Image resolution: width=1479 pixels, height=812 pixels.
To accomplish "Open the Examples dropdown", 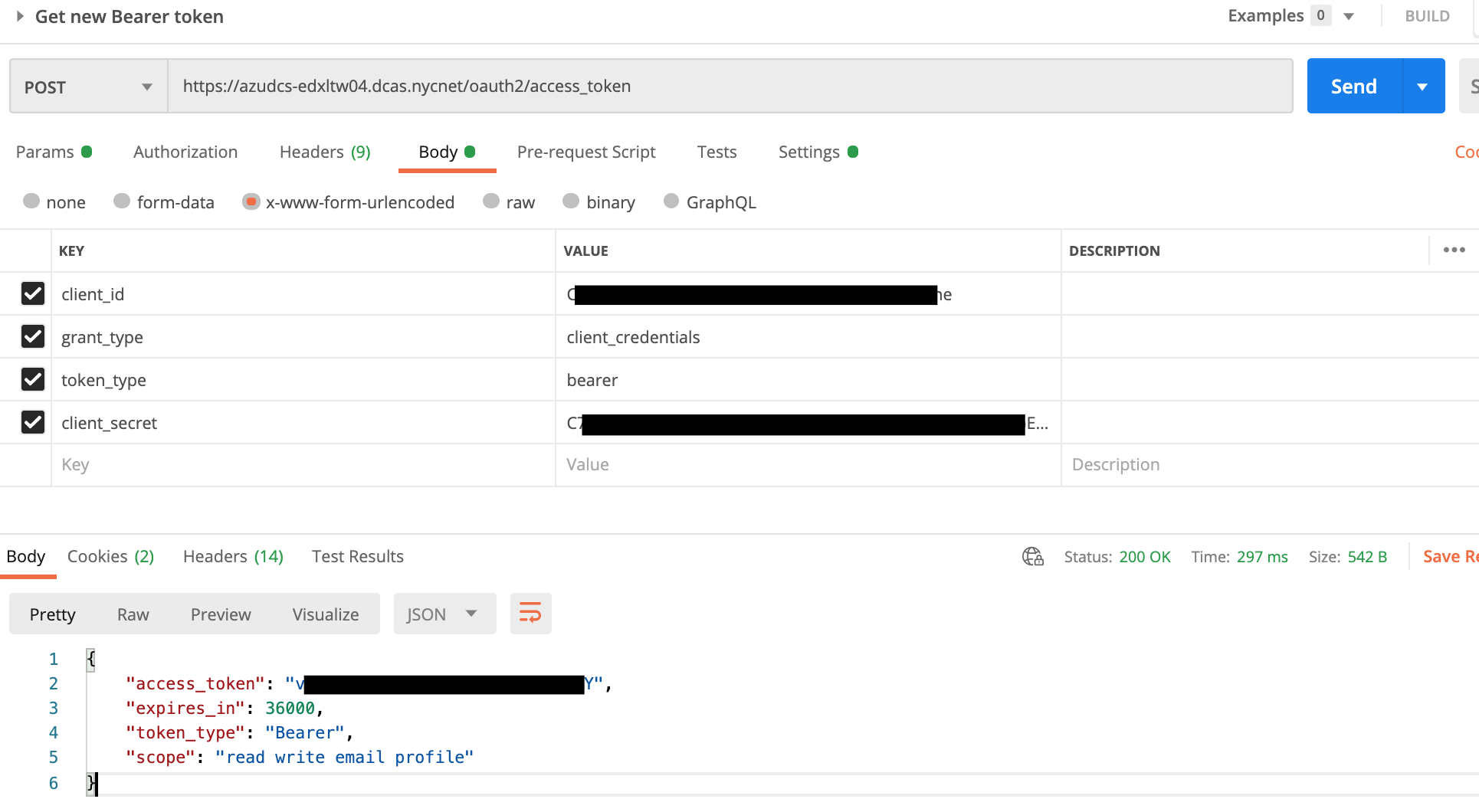I will pos(1349,16).
